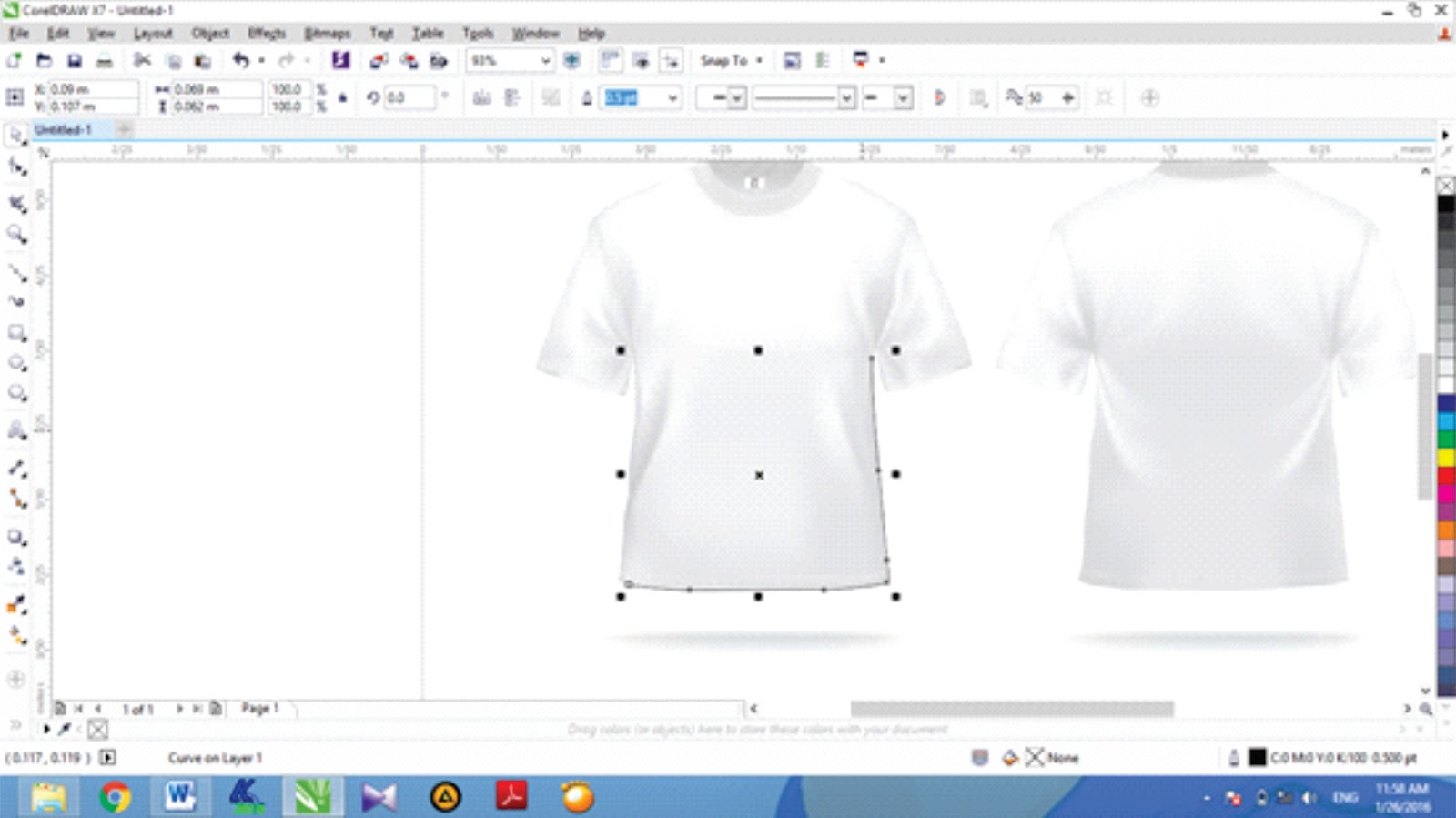Image resolution: width=1456 pixels, height=818 pixels.
Task: Open Adobe Acrobat from the taskbar
Action: point(511,797)
